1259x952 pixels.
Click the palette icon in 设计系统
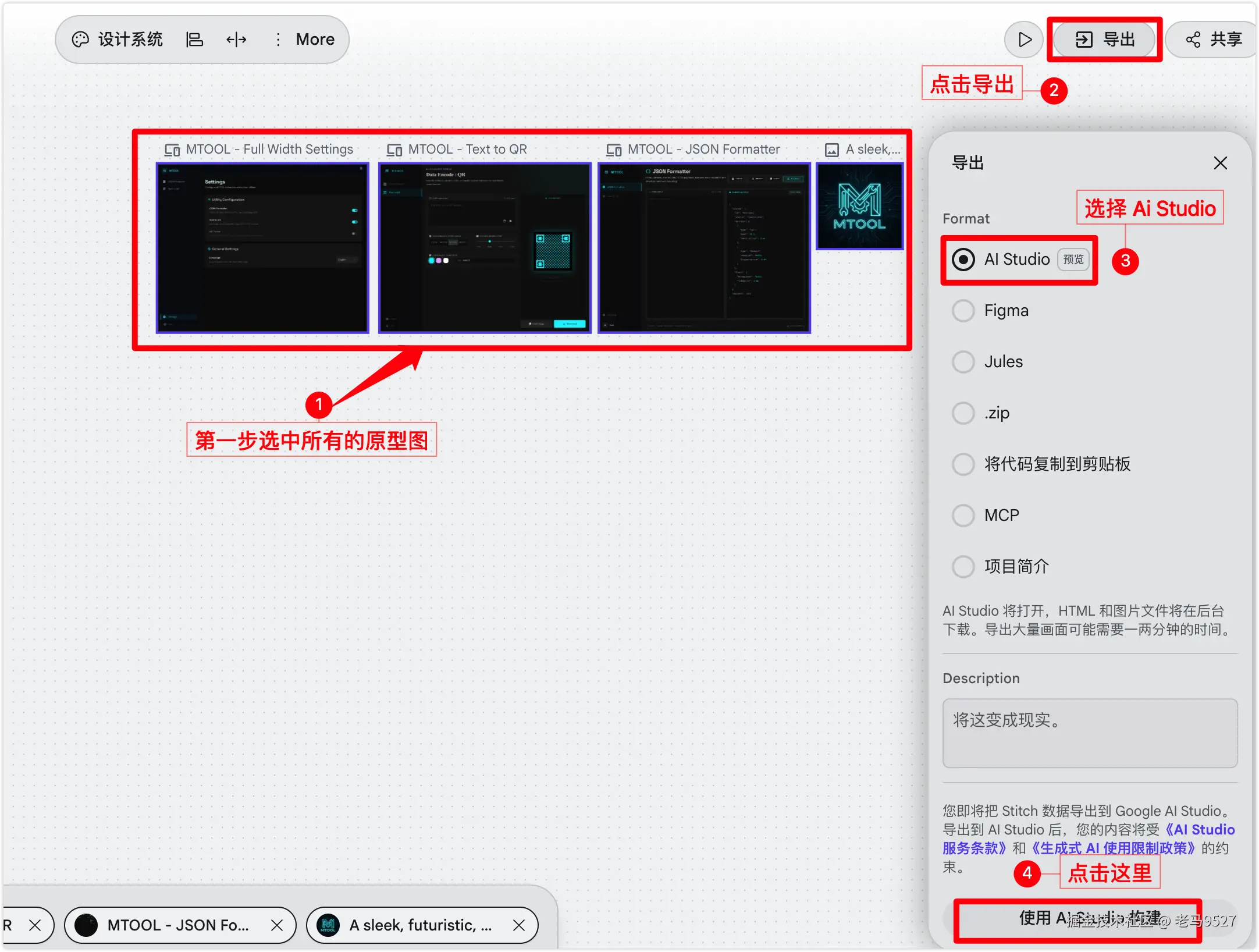coord(80,40)
